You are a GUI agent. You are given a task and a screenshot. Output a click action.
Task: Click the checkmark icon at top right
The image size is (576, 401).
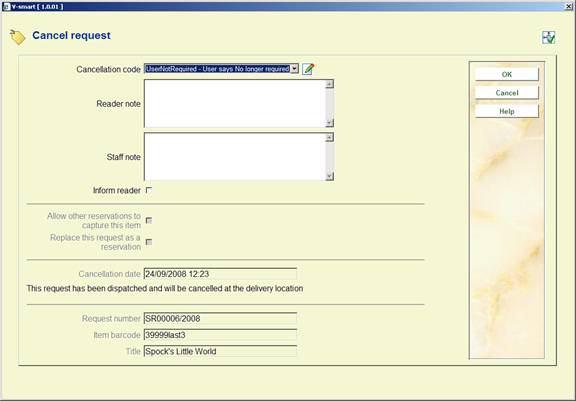548,37
